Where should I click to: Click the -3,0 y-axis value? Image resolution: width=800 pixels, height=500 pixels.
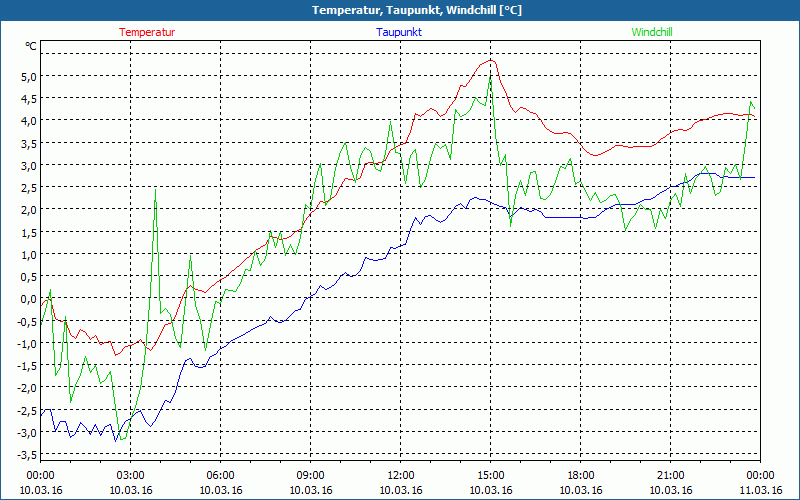[x=28, y=433]
